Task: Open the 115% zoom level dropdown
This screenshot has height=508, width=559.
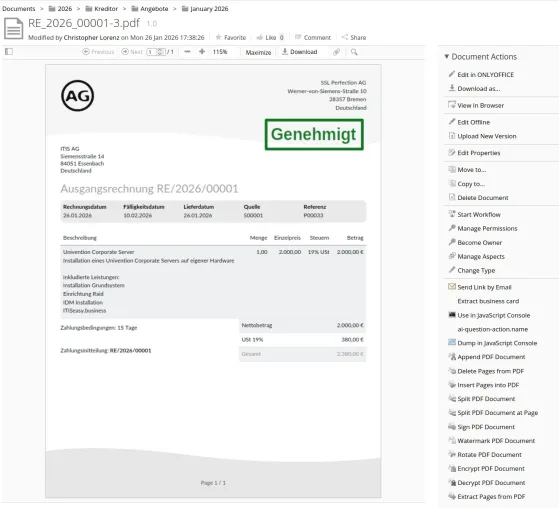Action: (220, 52)
